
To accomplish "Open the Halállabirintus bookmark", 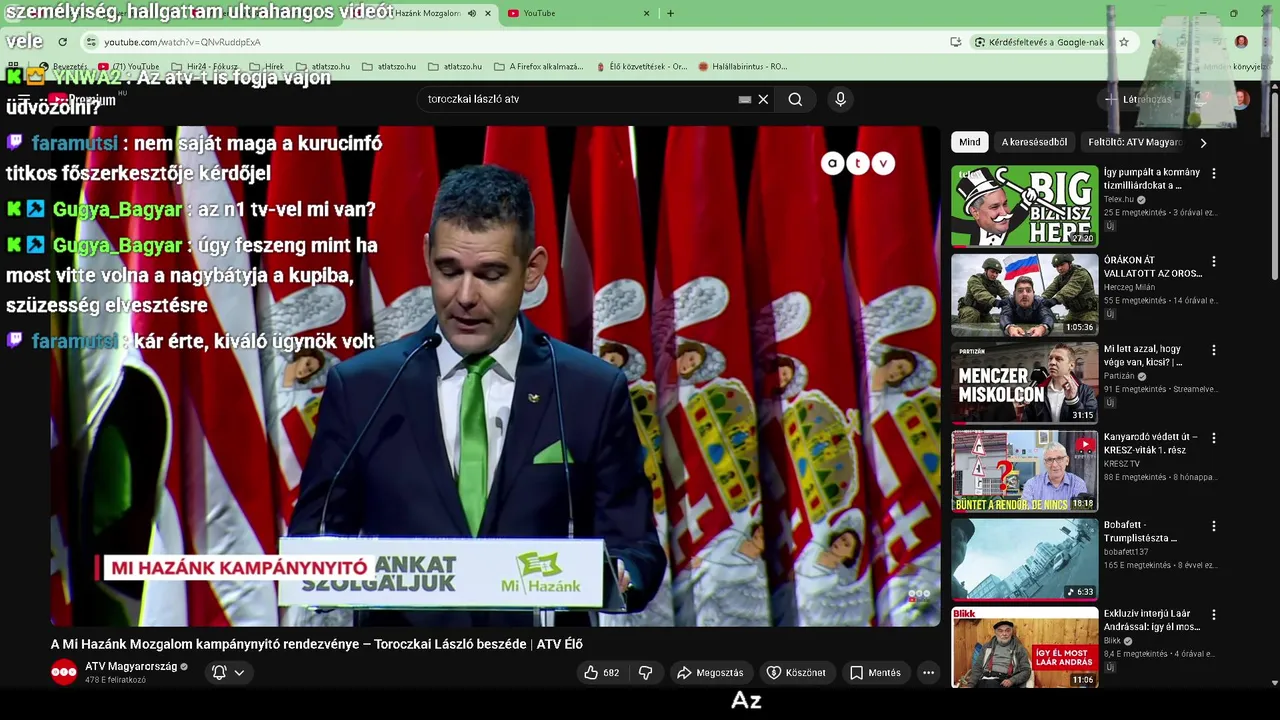I will [742, 67].
